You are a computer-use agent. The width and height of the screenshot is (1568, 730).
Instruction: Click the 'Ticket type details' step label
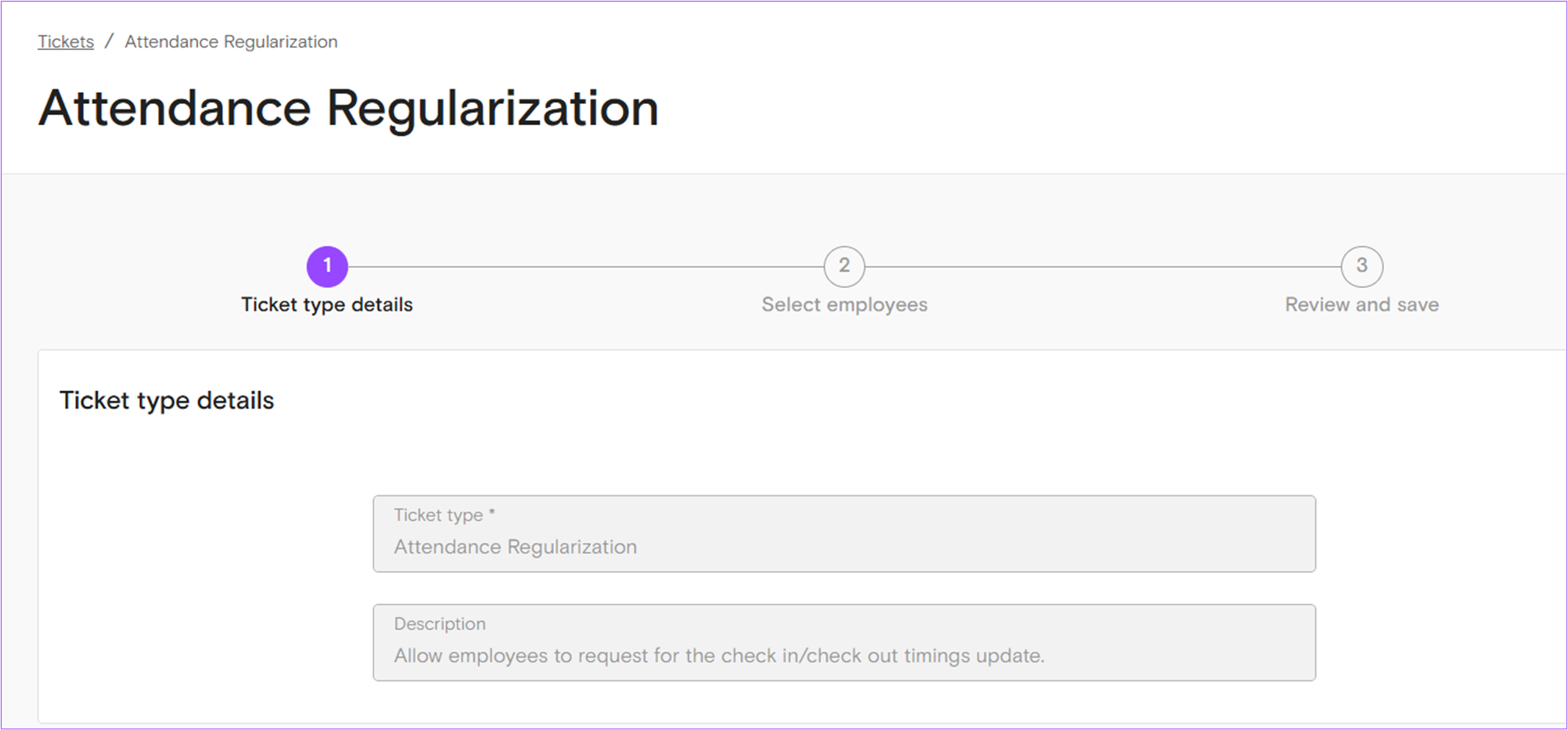327,304
